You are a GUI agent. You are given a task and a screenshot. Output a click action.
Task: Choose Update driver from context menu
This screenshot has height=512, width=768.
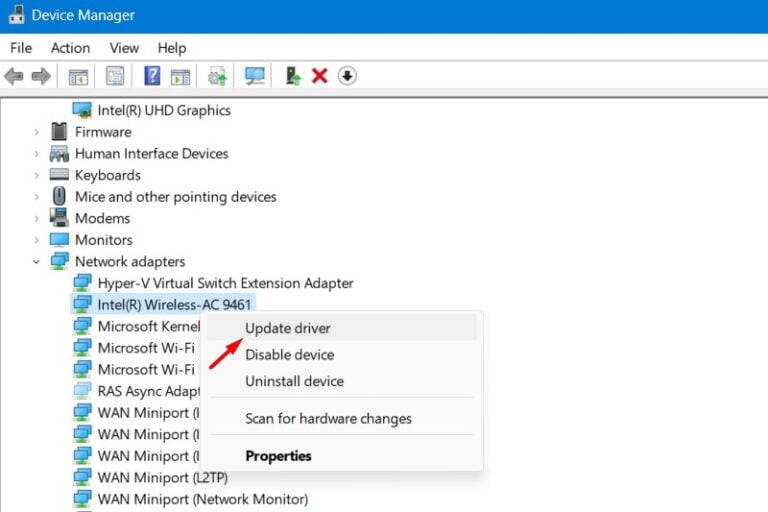(341, 328)
